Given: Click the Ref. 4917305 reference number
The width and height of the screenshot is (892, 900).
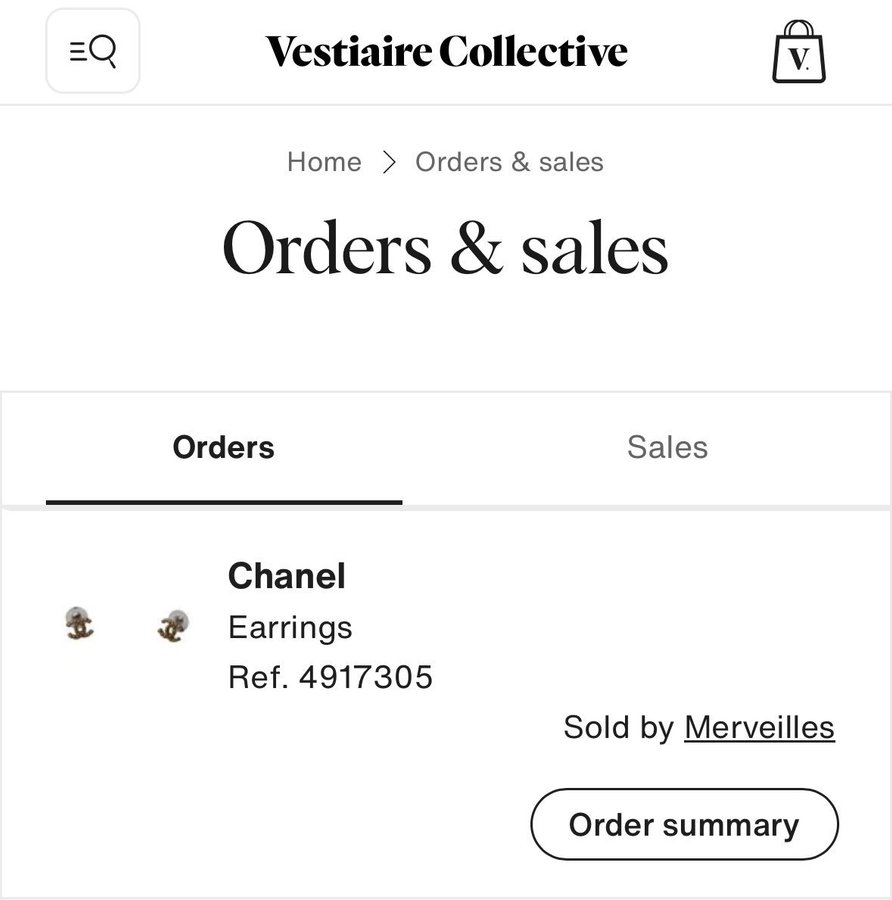Looking at the screenshot, I should coord(330,678).
